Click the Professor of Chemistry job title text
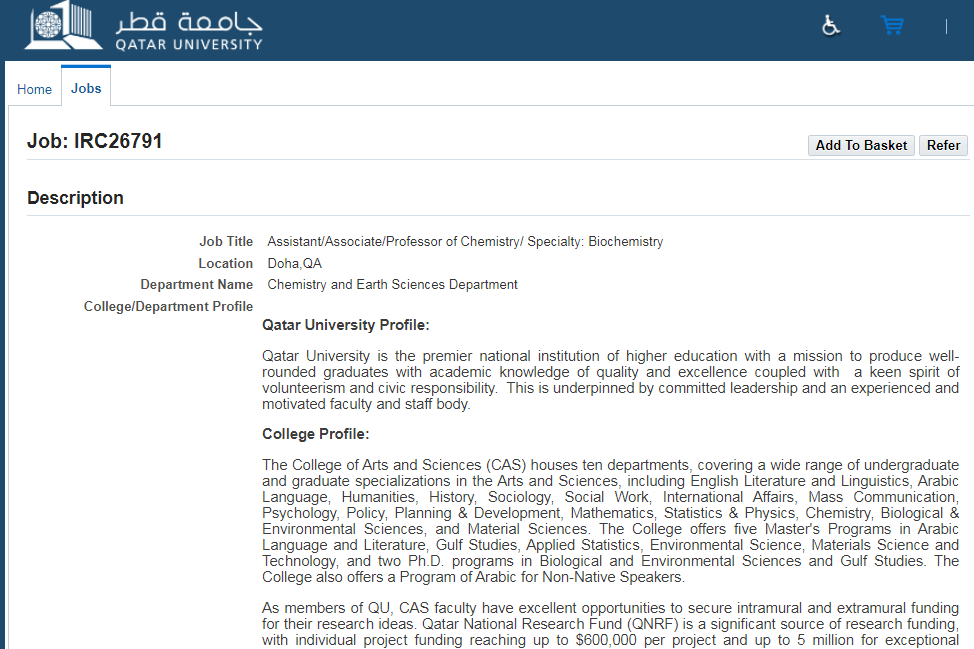Image resolution: width=974 pixels, height=649 pixels. pyautogui.click(x=465, y=241)
